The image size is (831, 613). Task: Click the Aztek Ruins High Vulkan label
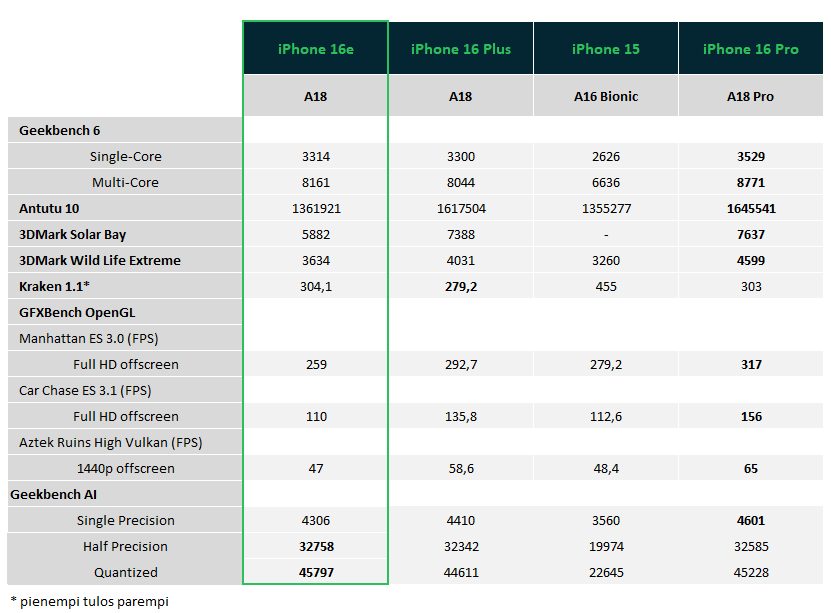coord(110,442)
